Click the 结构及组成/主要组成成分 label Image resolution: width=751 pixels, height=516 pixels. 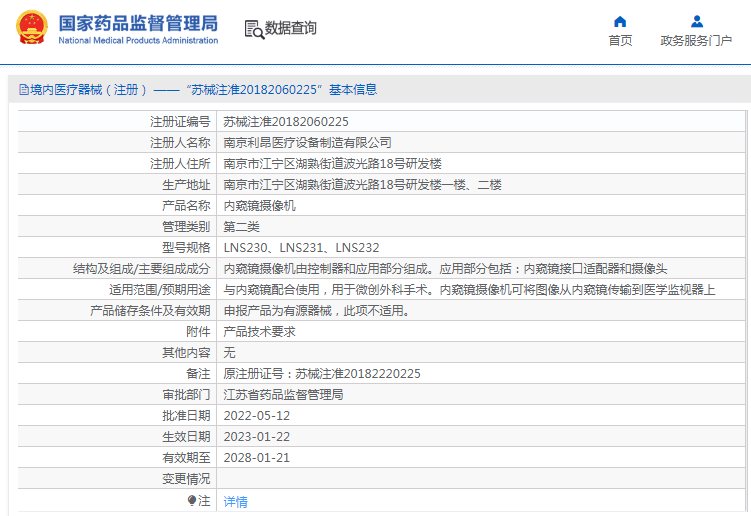tap(142, 269)
